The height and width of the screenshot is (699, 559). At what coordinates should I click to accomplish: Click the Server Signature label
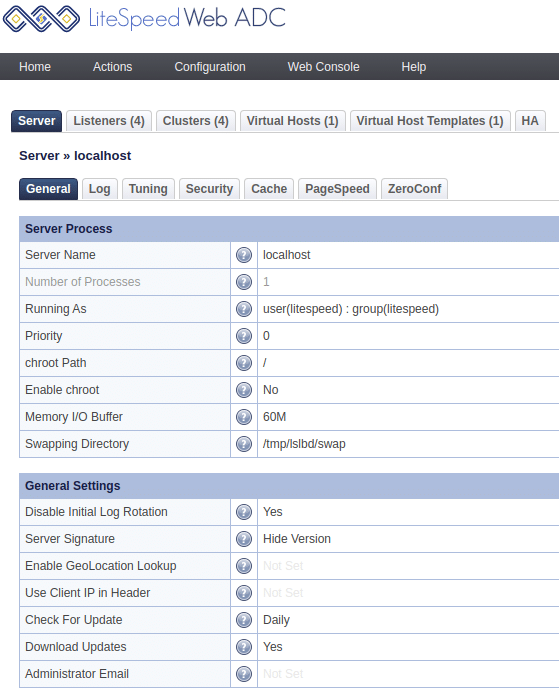[x=70, y=539]
